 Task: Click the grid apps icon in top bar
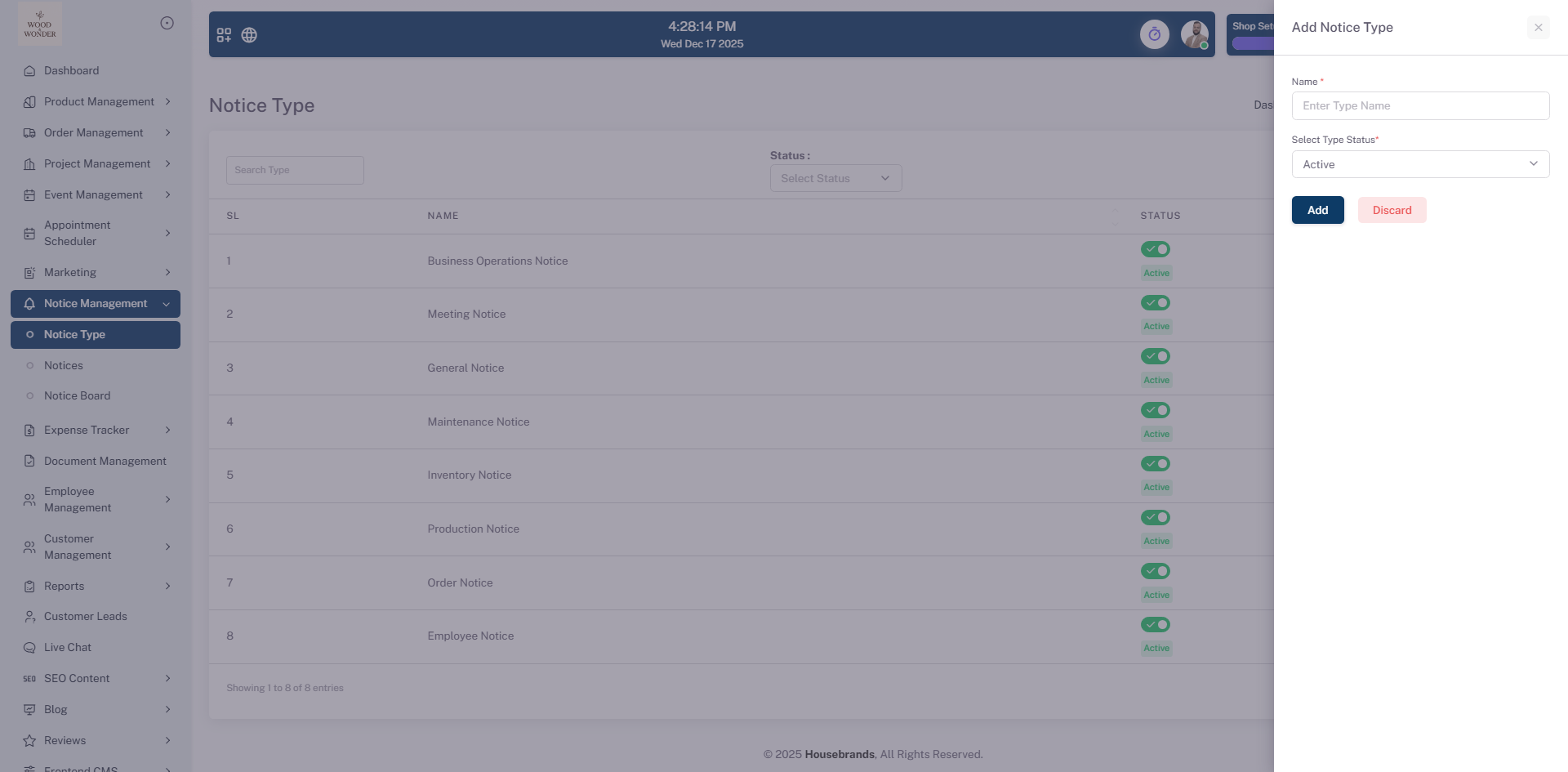(x=224, y=35)
